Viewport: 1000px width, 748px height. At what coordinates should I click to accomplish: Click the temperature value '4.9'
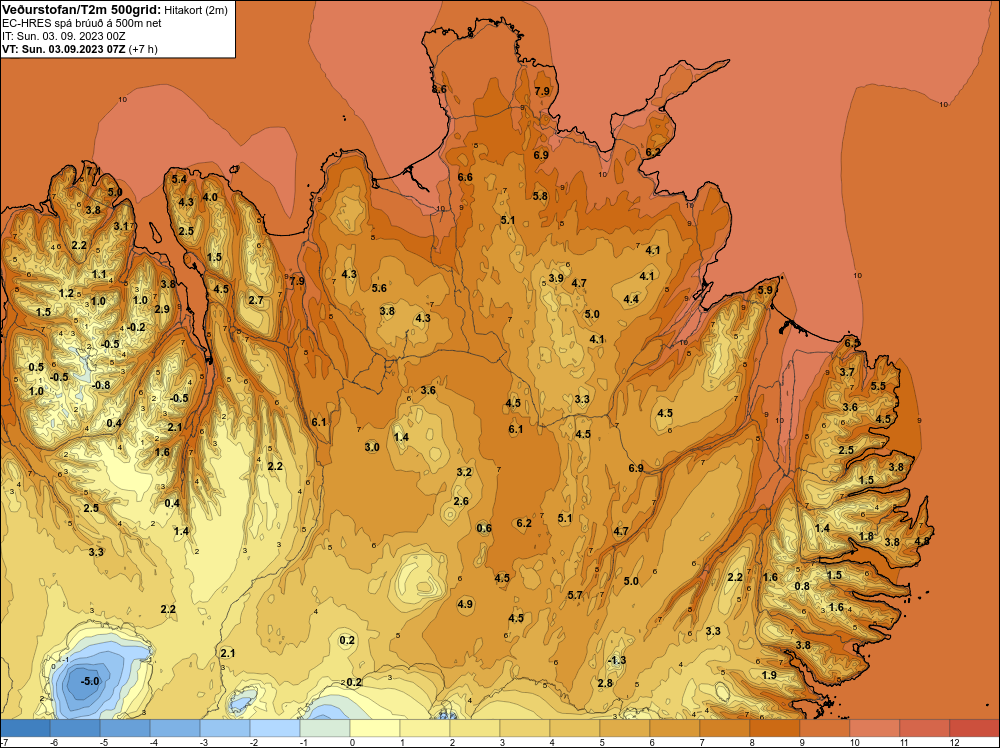pyautogui.click(x=465, y=604)
